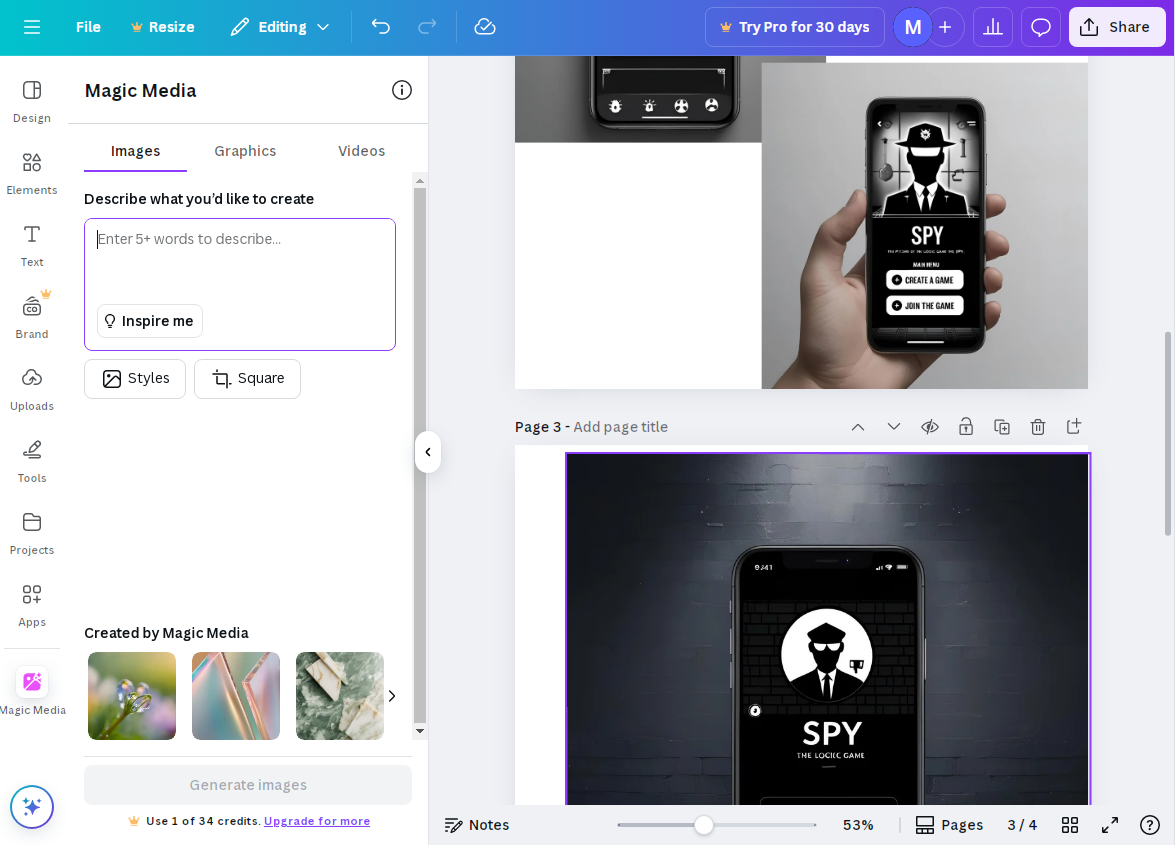The image size is (1175, 845).
Task: Click Add page title for Page 3
Action: tap(620, 427)
